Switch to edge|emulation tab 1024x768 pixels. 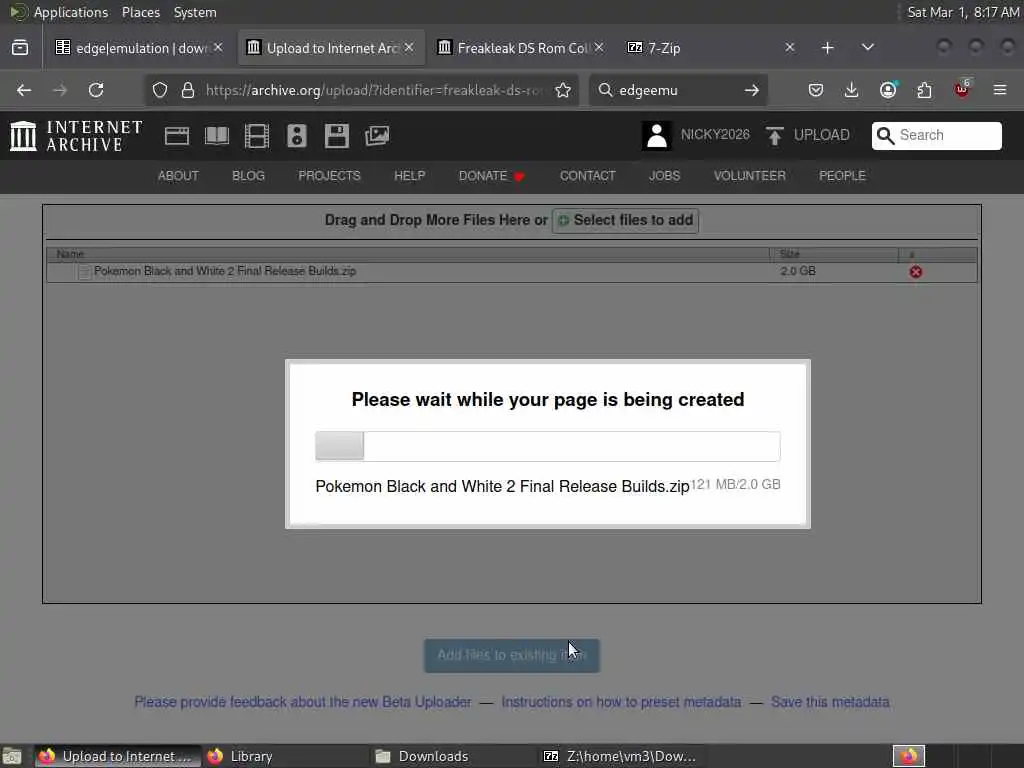138,48
